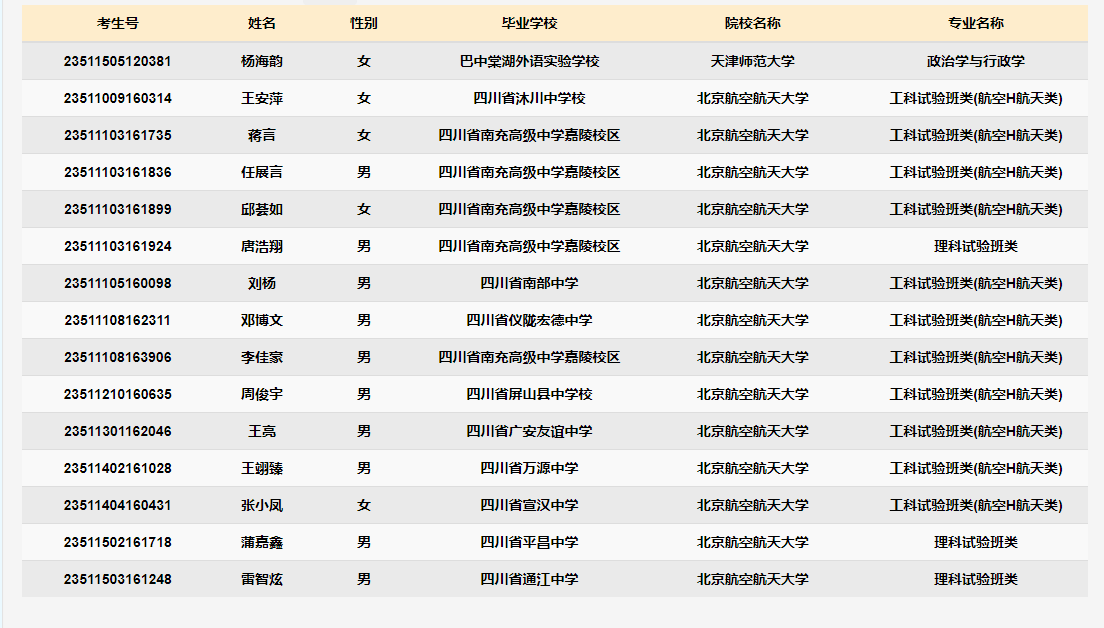Image resolution: width=1104 pixels, height=628 pixels.
Task: Select candidate number 23511301162046
Action: 118,432
